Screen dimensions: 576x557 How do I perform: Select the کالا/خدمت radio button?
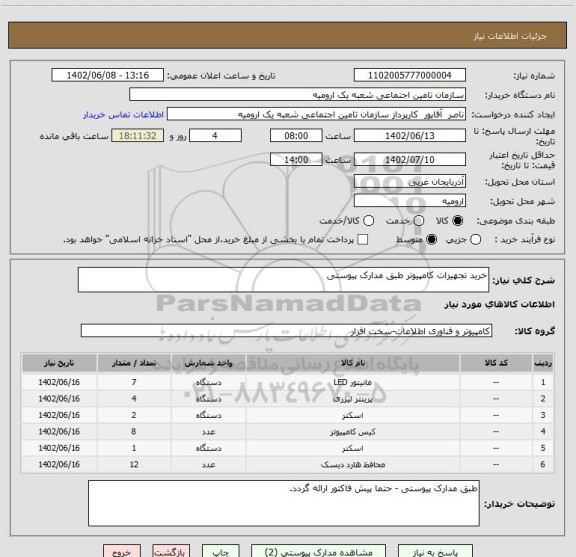368,220
